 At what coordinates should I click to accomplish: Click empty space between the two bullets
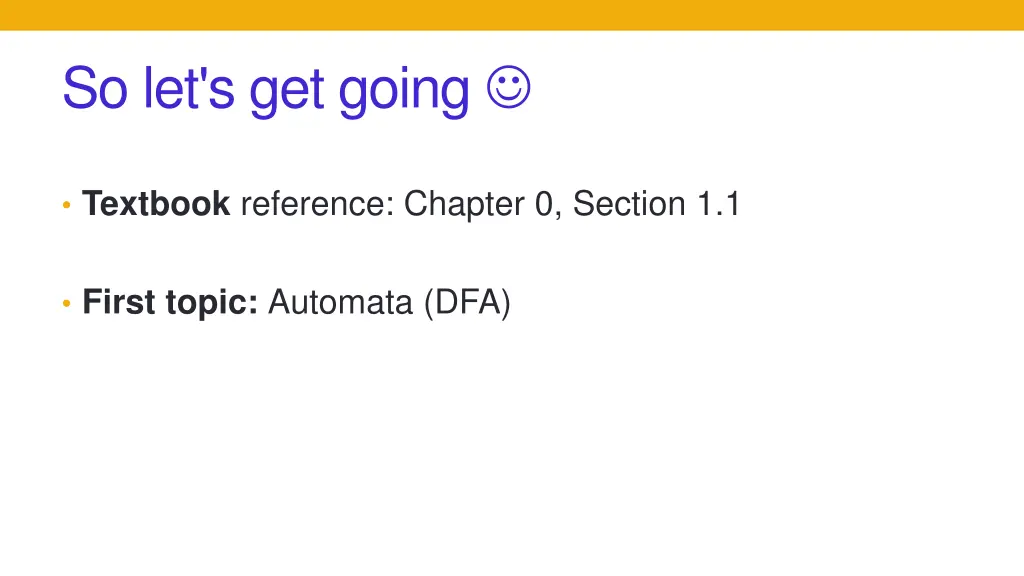click(x=392, y=253)
